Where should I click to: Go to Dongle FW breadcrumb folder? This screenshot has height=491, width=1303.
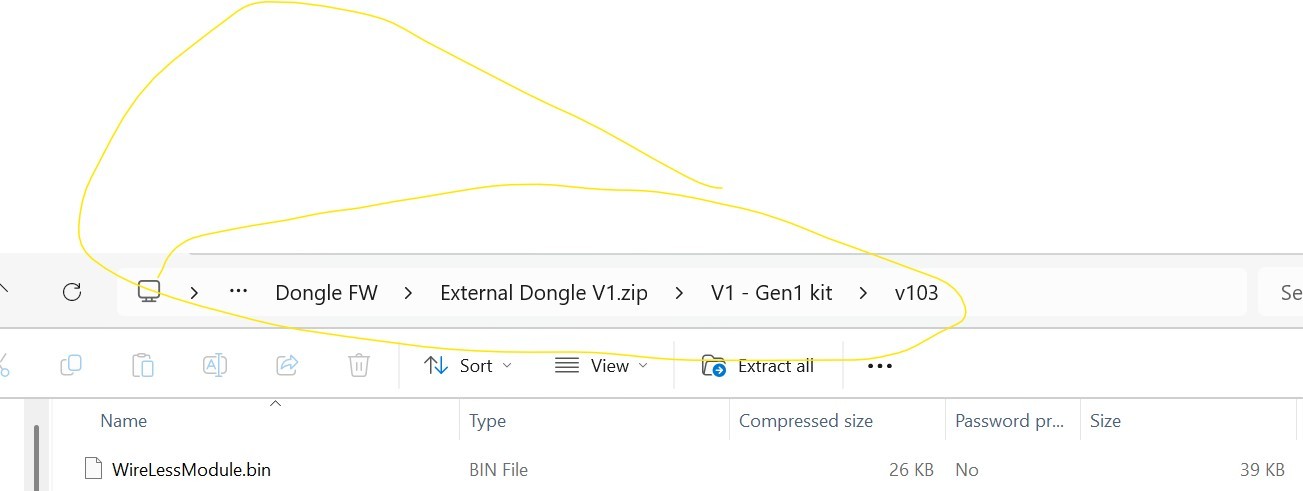[x=326, y=293]
